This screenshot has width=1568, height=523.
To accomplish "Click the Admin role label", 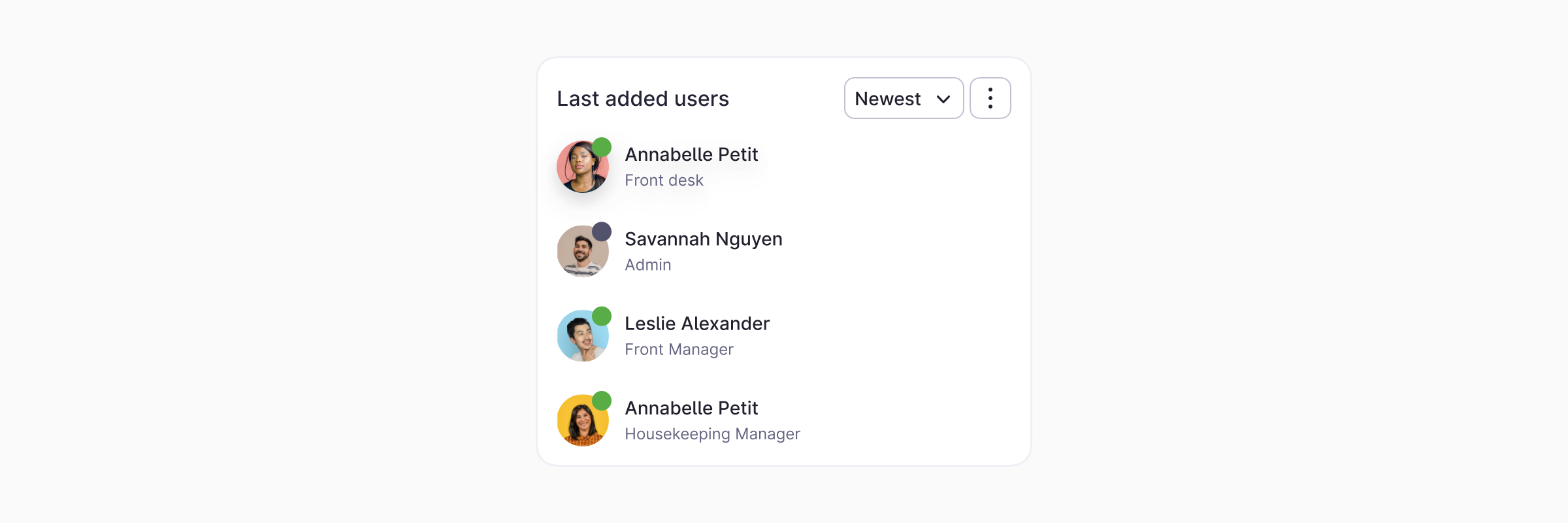I will click(647, 265).
